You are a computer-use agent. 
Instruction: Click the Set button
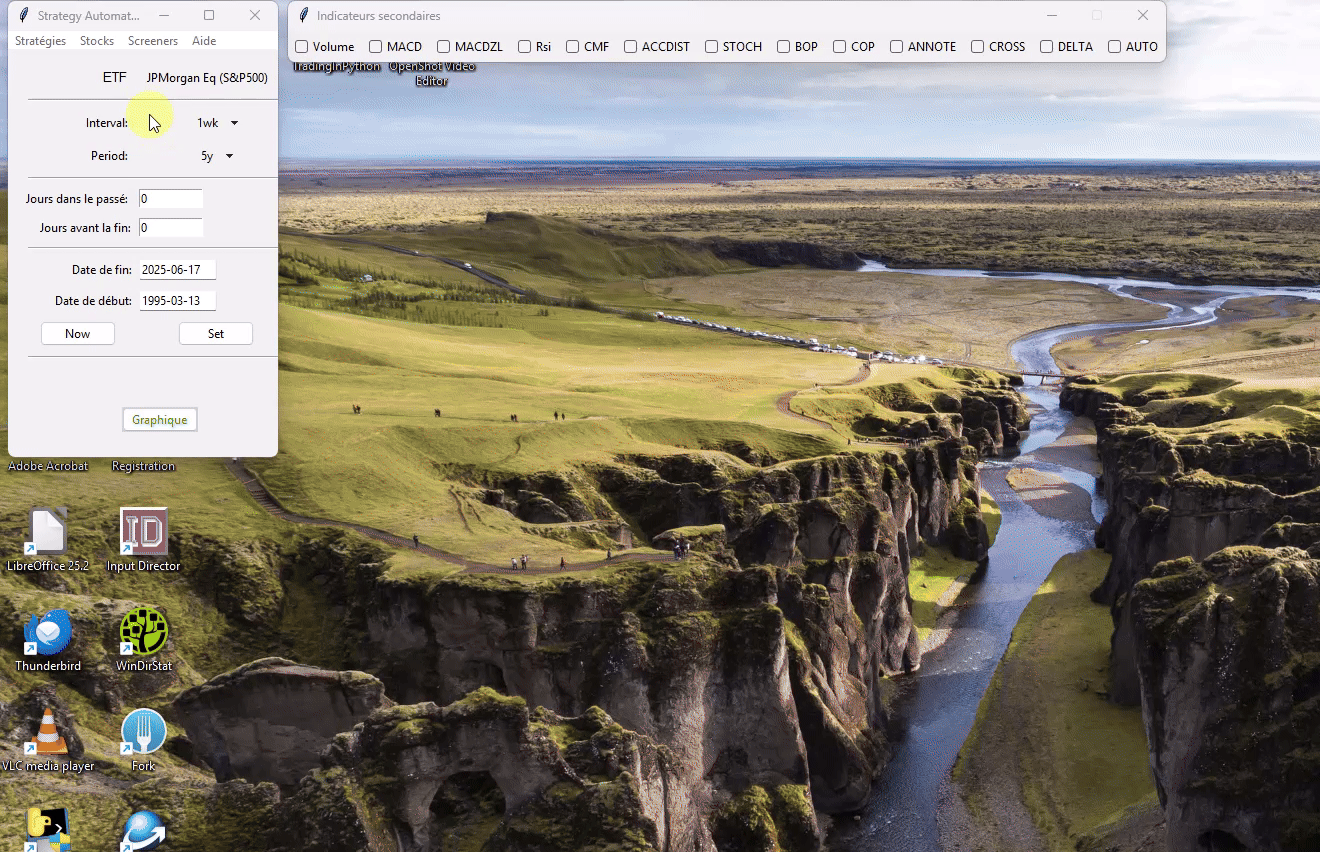coord(216,334)
